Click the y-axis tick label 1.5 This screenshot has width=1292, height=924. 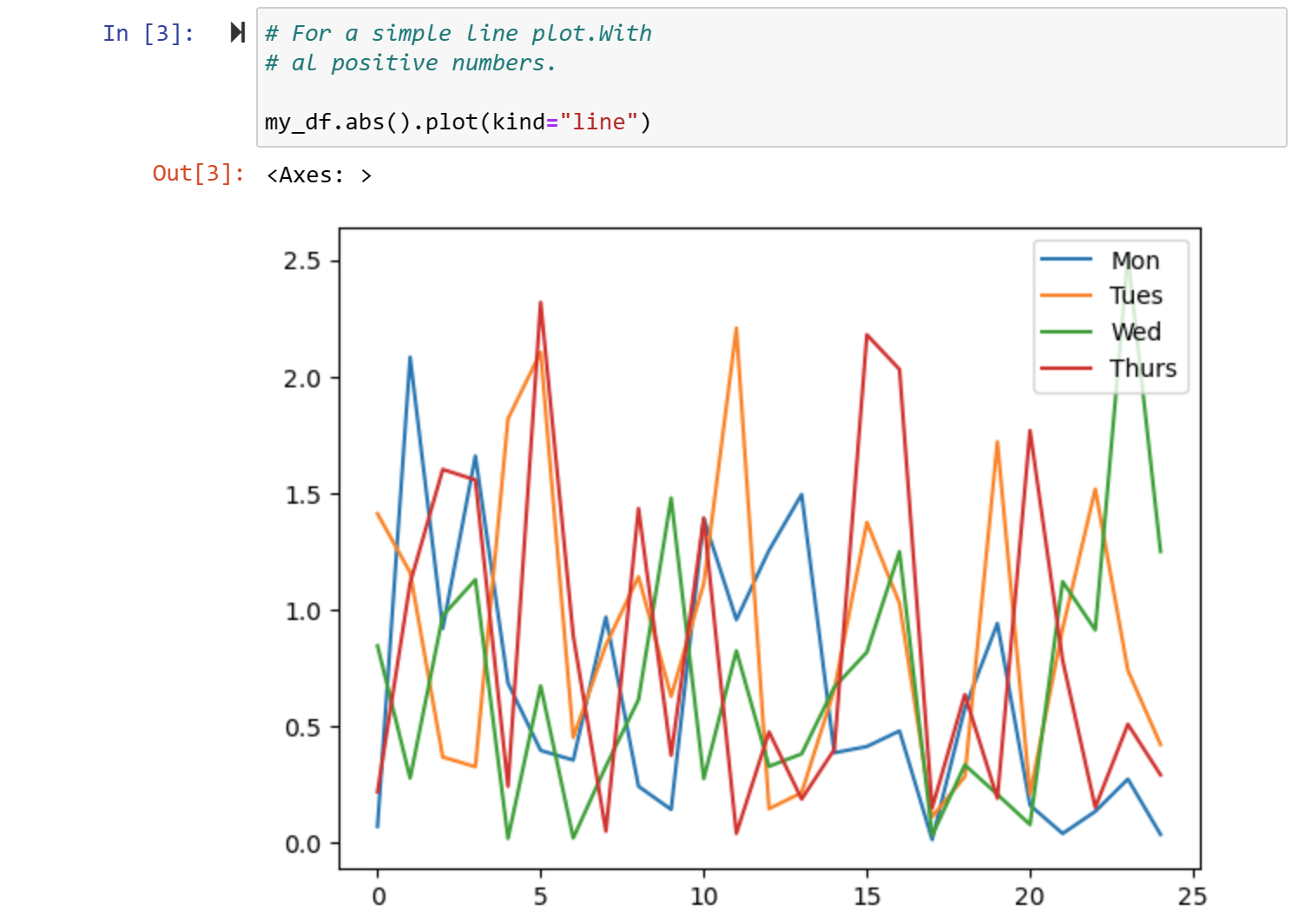(302, 495)
